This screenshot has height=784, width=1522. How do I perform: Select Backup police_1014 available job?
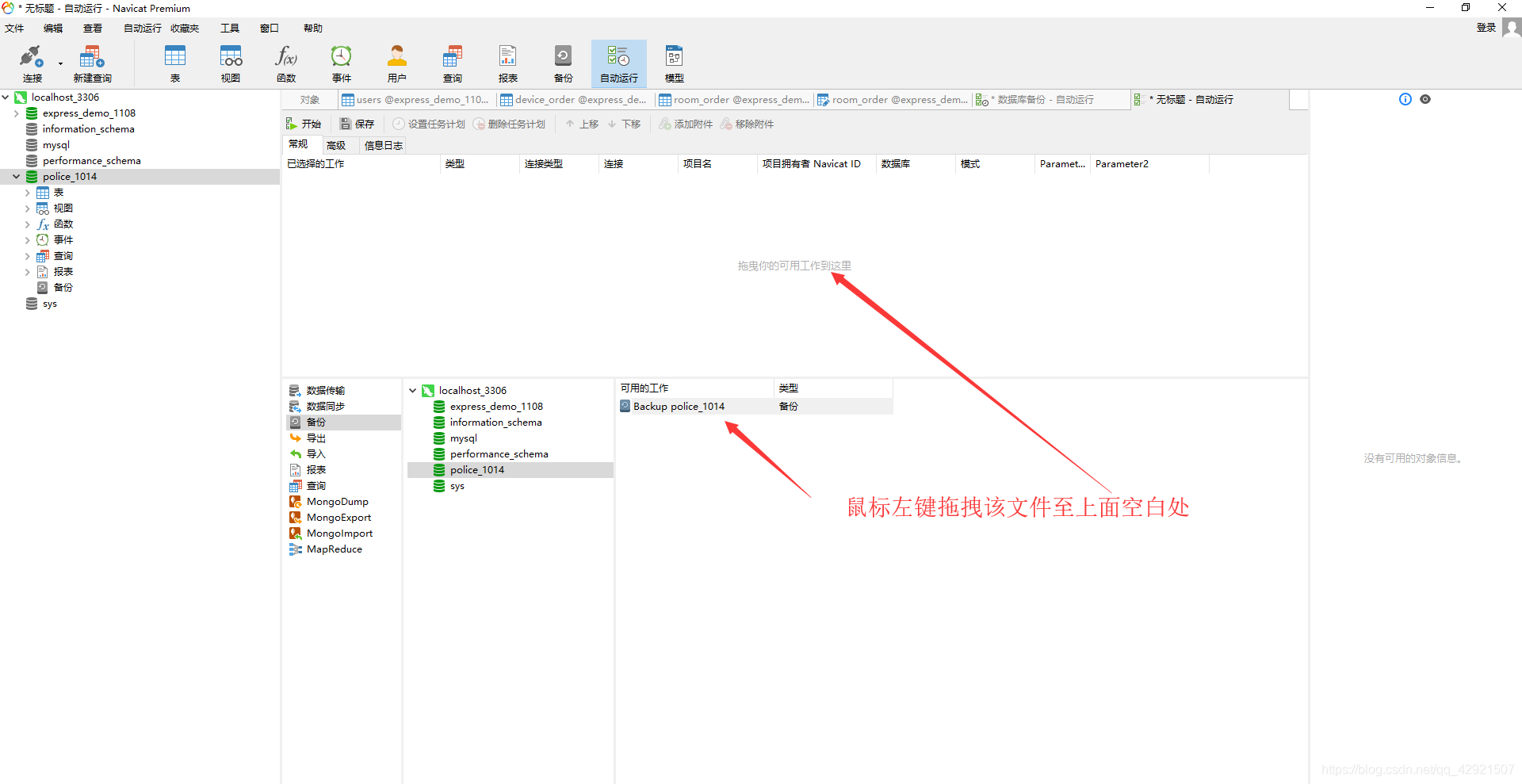[x=755, y=407]
